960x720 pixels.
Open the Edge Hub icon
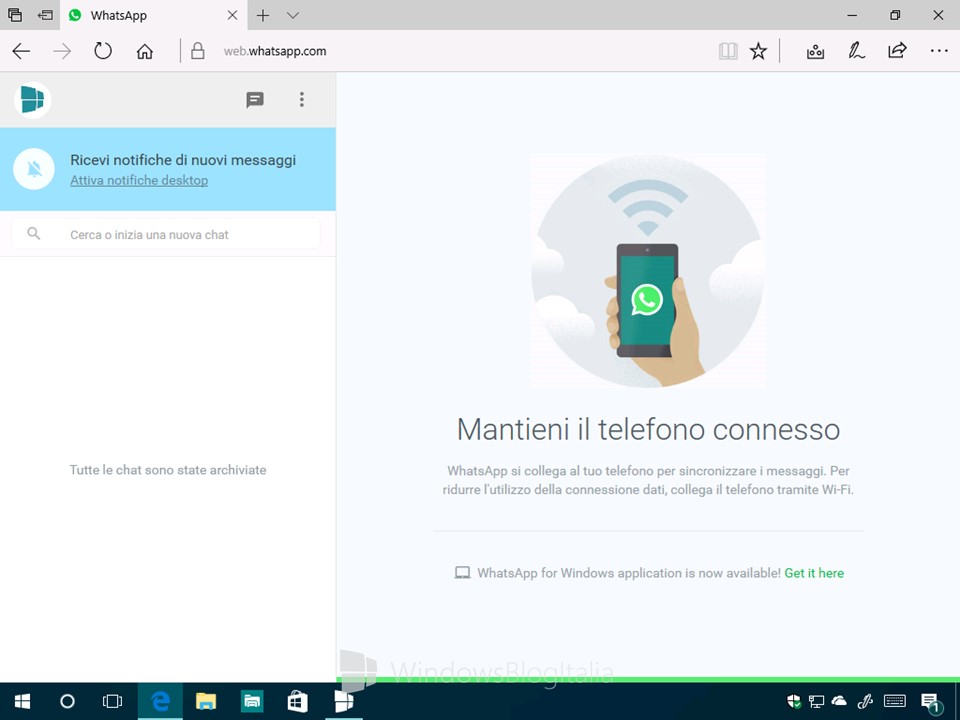(815, 51)
